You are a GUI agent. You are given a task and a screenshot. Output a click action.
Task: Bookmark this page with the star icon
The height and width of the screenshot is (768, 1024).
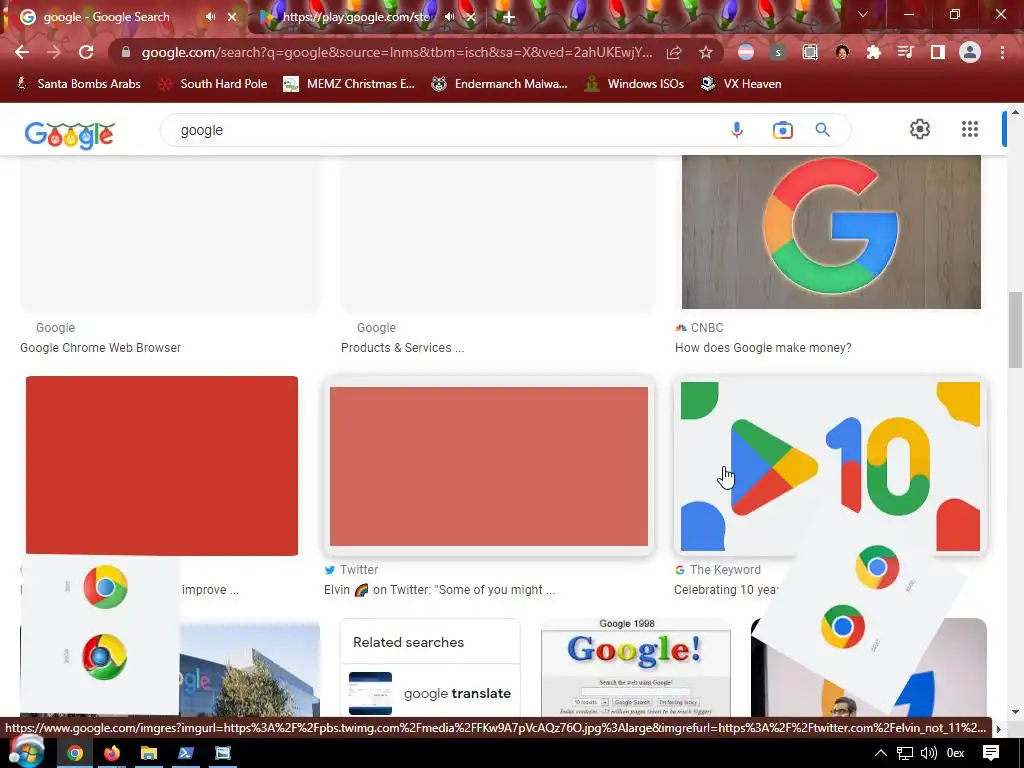[706, 52]
